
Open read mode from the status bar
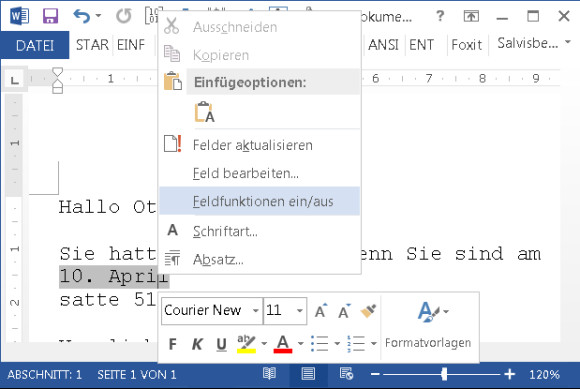click(x=269, y=374)
